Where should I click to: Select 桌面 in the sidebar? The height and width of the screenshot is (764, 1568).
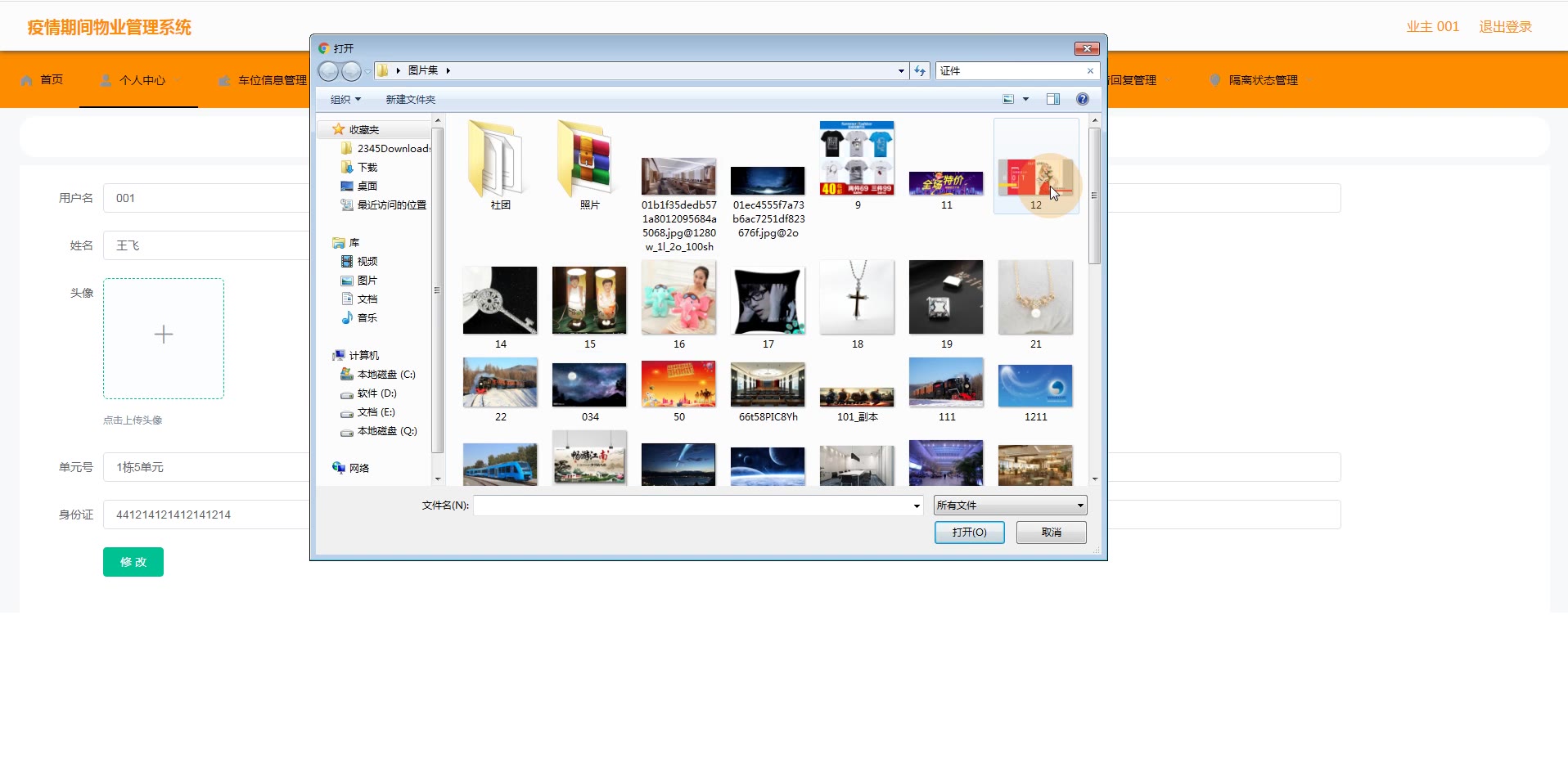click(x=359, y=186)
